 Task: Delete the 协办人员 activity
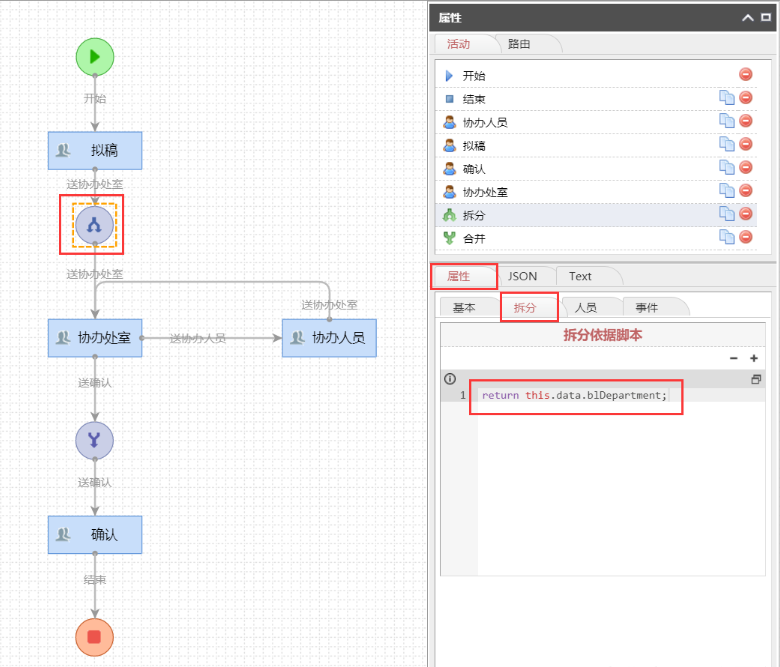point(745,122)
